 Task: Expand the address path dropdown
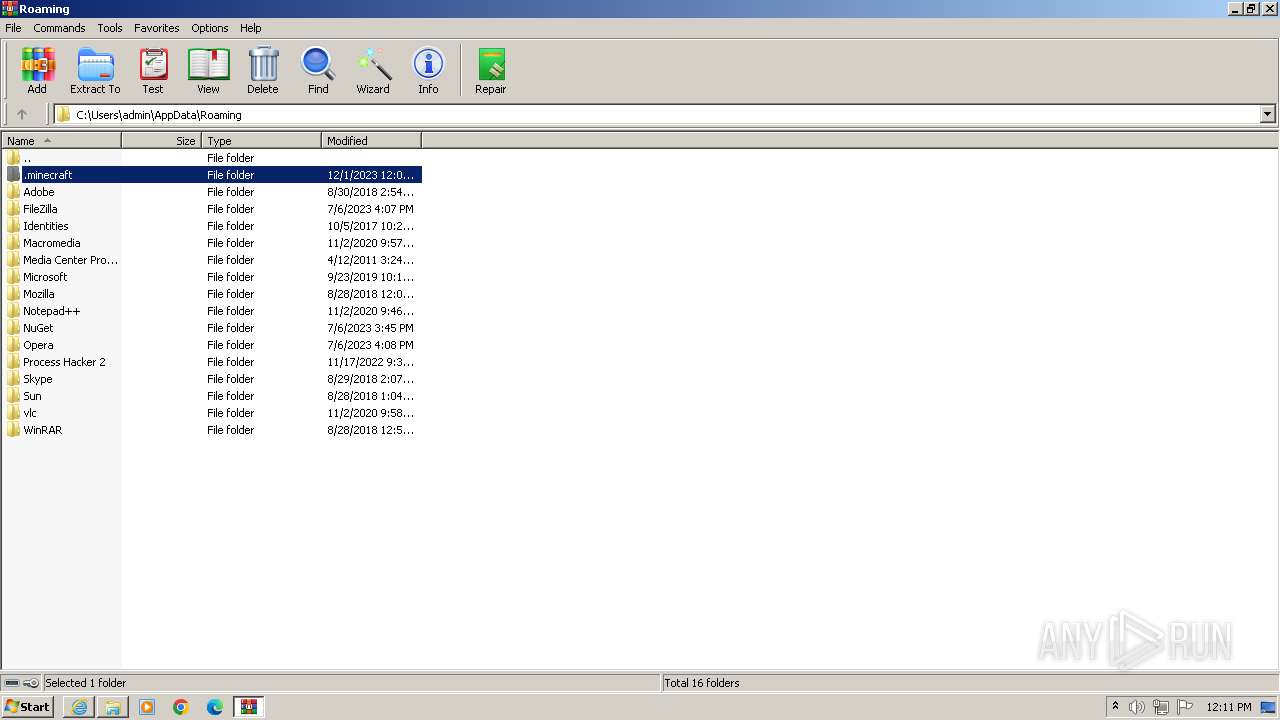(x=1267, y=114)
